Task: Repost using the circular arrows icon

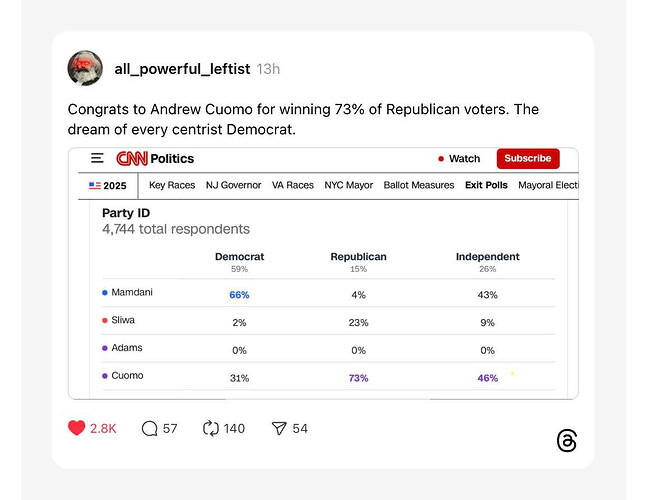Action: [x=211, y=428]
